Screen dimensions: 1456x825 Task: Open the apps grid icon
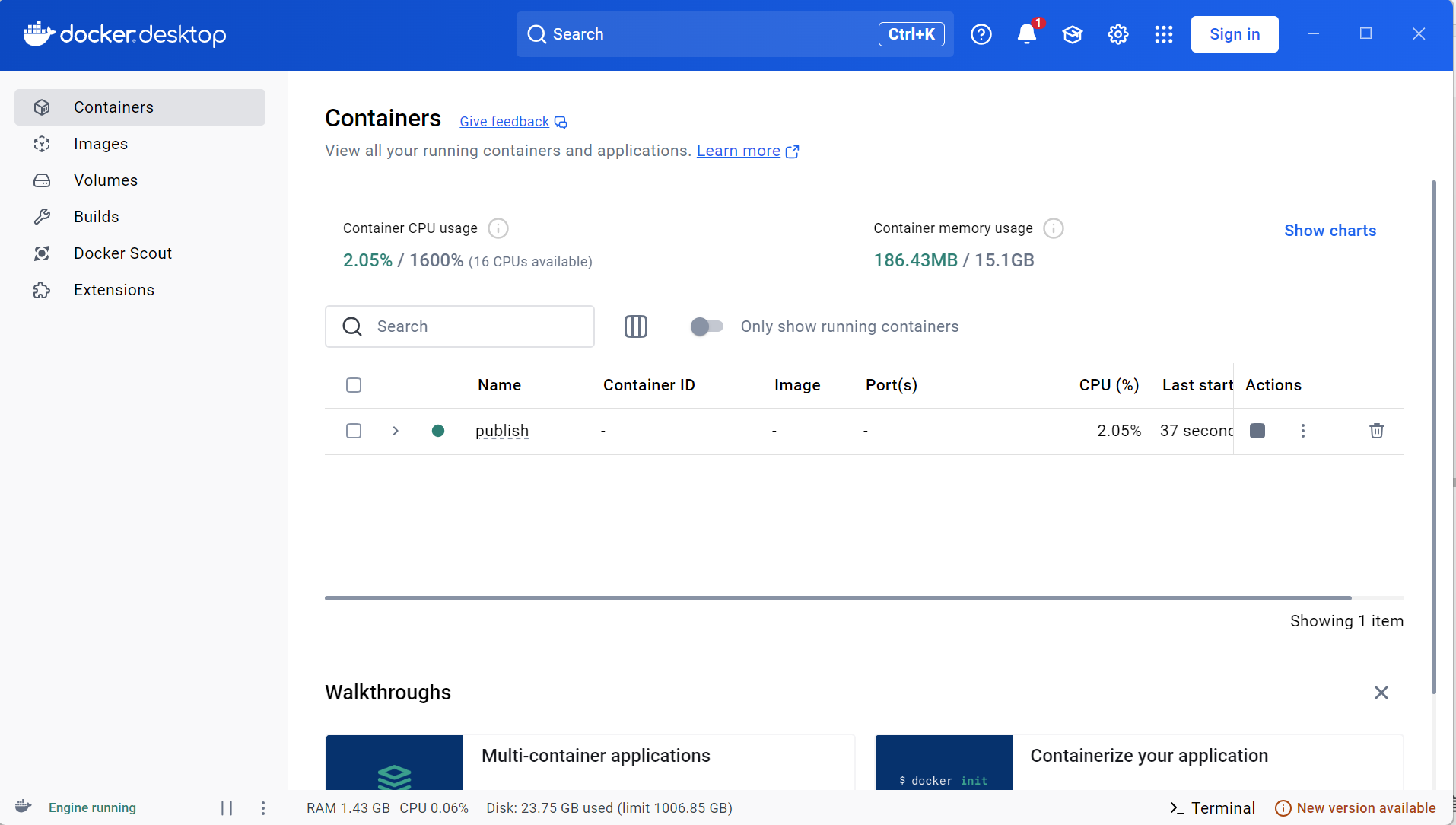(1164, 34)
